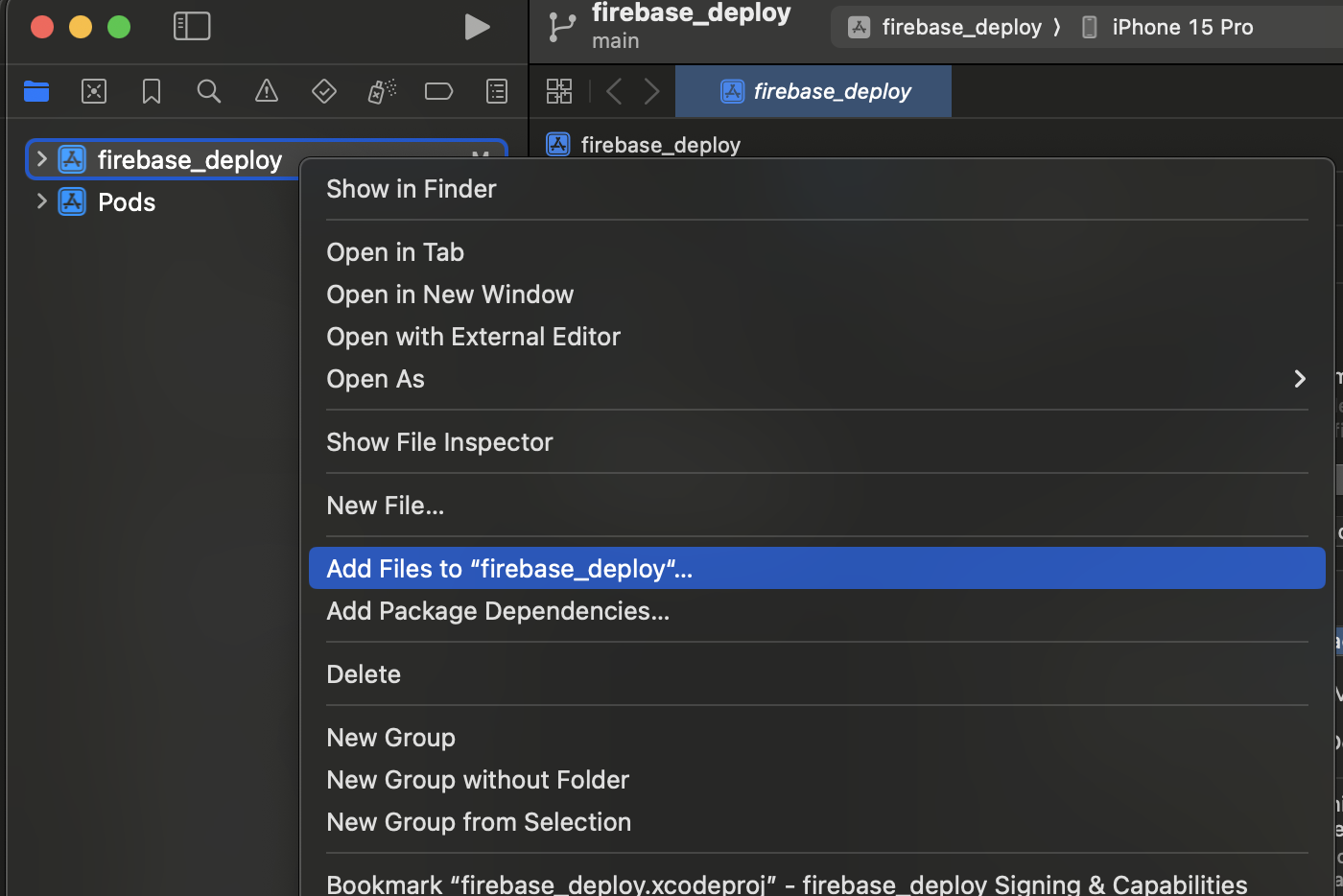Choose Add Package Dependencies…
Screen dimensions: 1343x896
click(816, 611)
